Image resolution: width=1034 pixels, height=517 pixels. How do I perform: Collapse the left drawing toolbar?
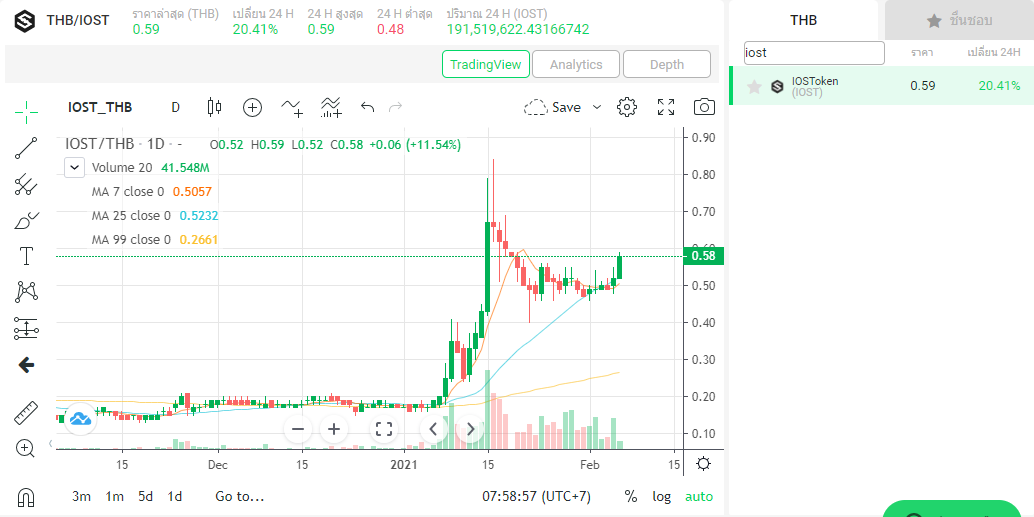coord(51,443)
